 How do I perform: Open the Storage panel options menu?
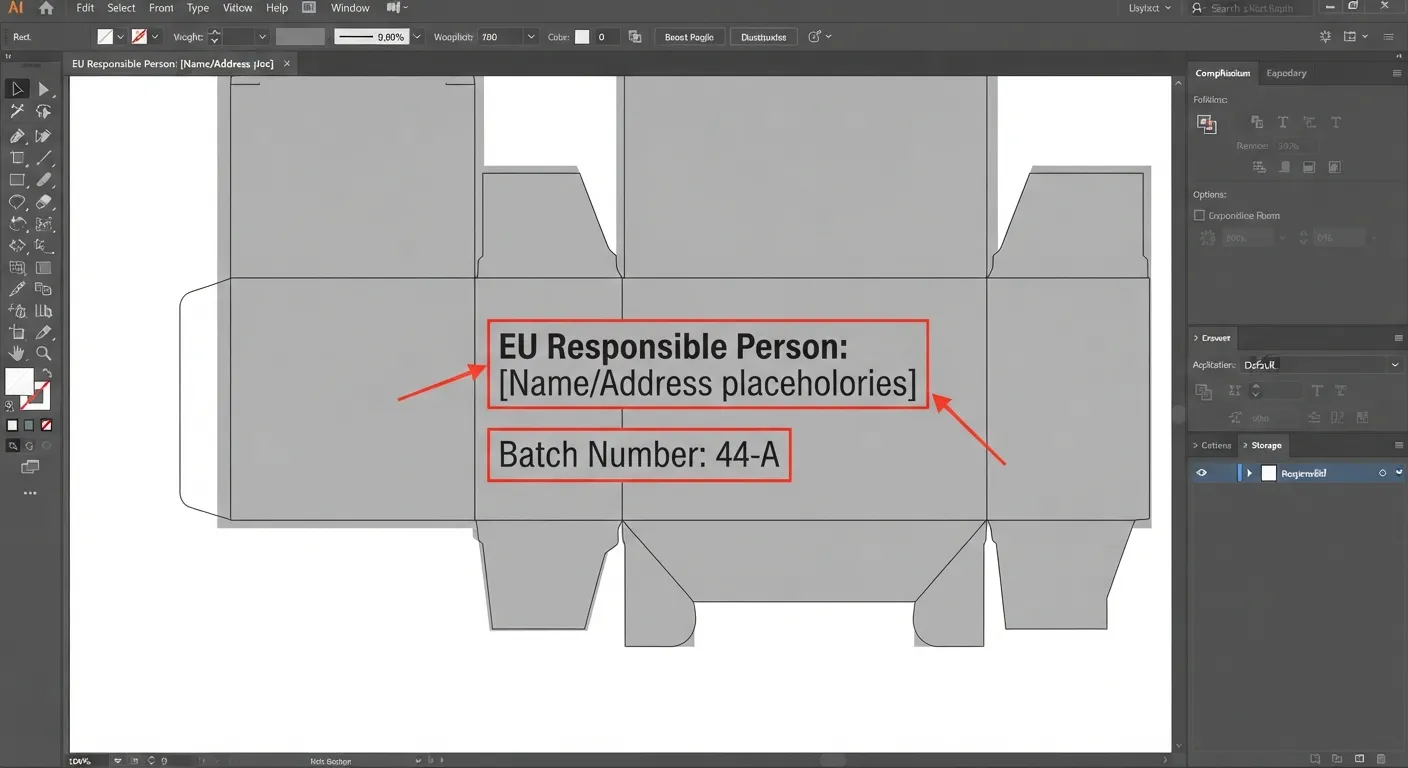[1398, 445]
